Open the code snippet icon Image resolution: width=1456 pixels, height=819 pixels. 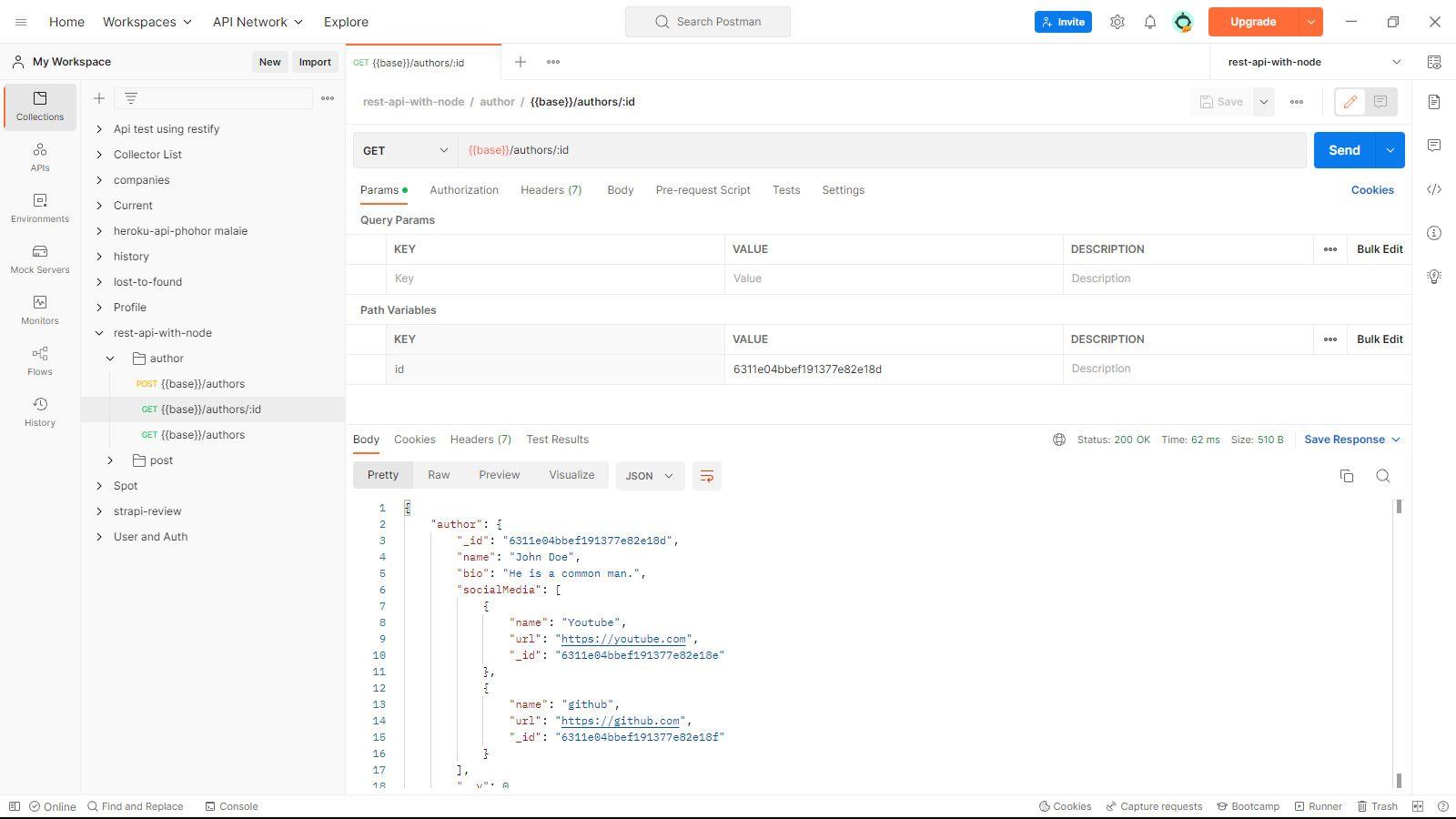[x=1434, y=189]
